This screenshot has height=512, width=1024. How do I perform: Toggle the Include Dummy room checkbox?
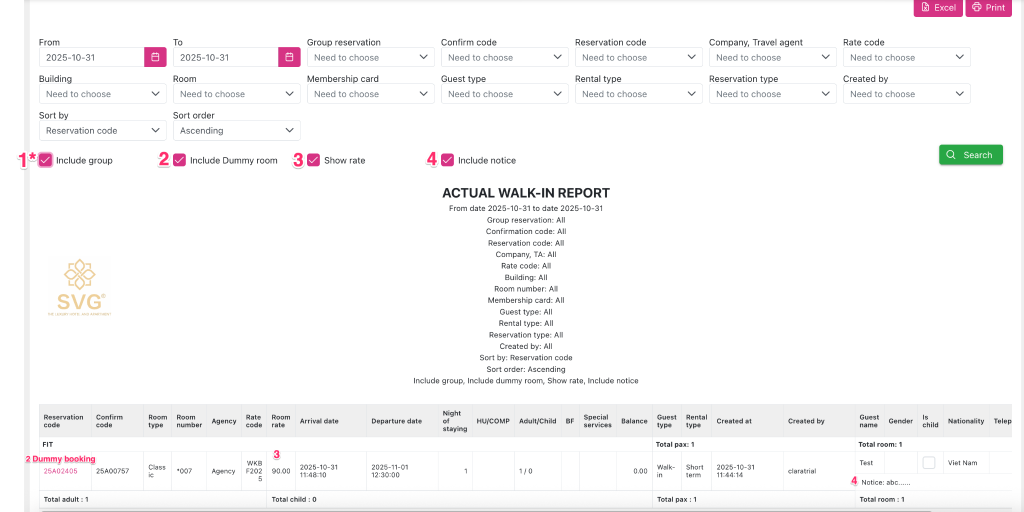coord(180,160)
